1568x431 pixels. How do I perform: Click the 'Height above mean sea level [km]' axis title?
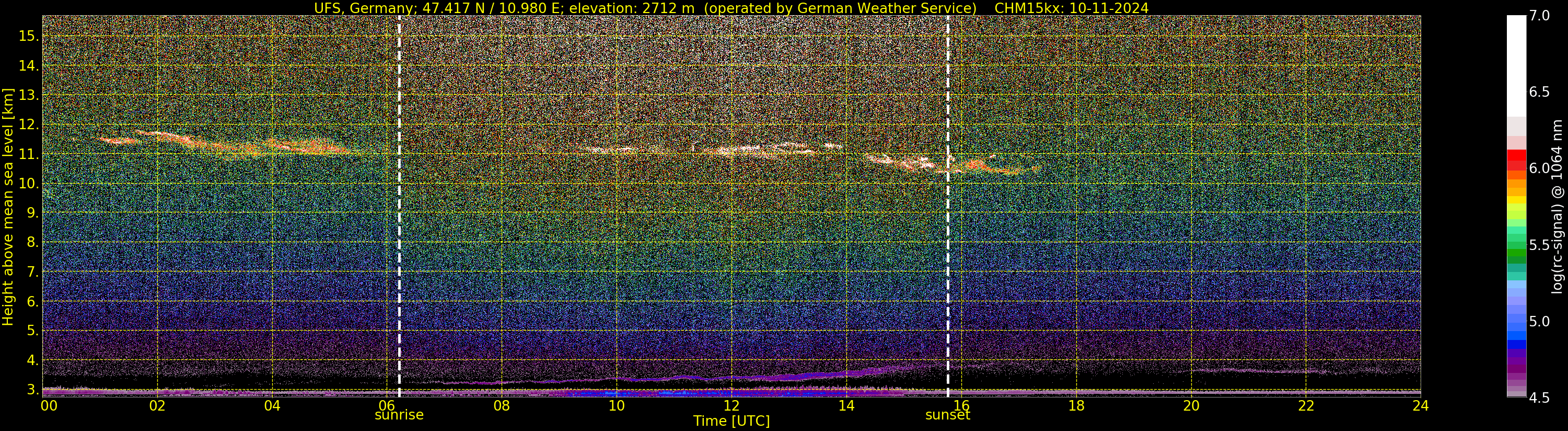pyautogui.click(x=8, y=207)
